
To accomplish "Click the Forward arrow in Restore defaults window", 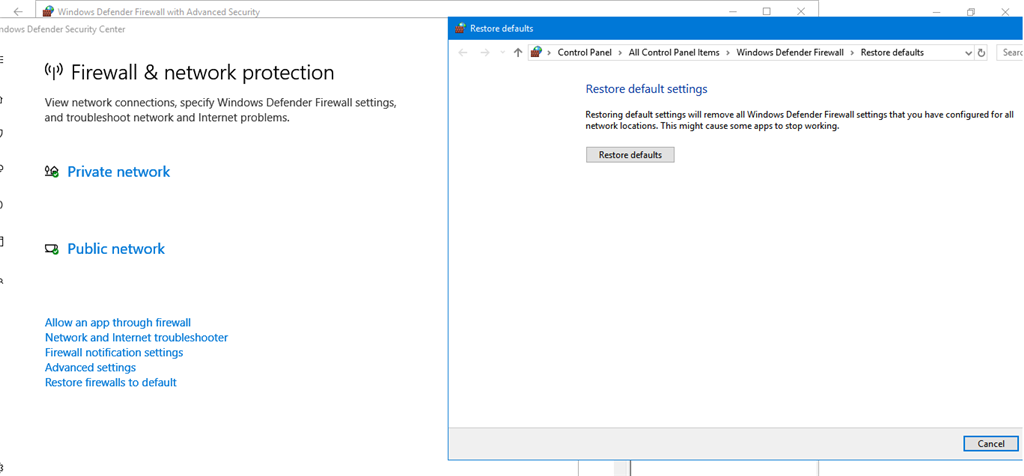I will pos(485,53).
